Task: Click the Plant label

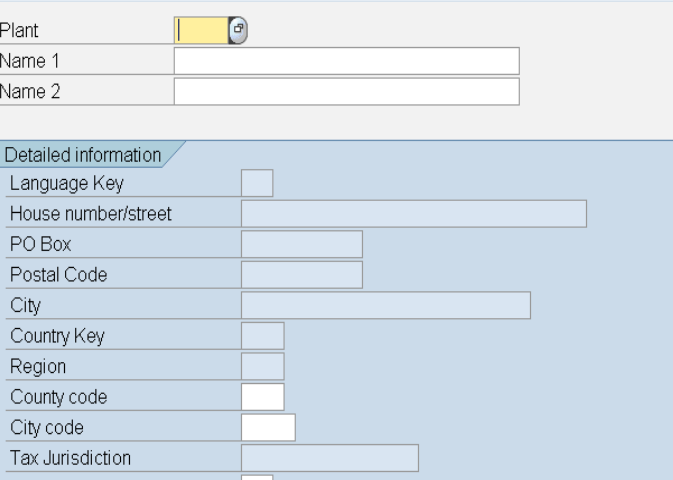Action: click(19, 30)
